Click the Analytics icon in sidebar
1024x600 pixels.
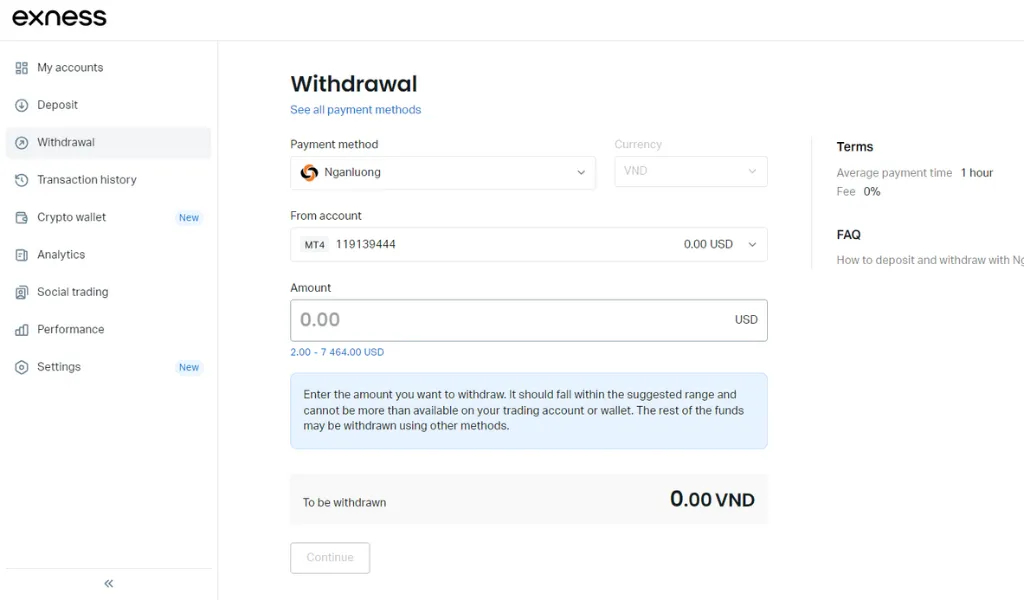click(x=22, y=255)
